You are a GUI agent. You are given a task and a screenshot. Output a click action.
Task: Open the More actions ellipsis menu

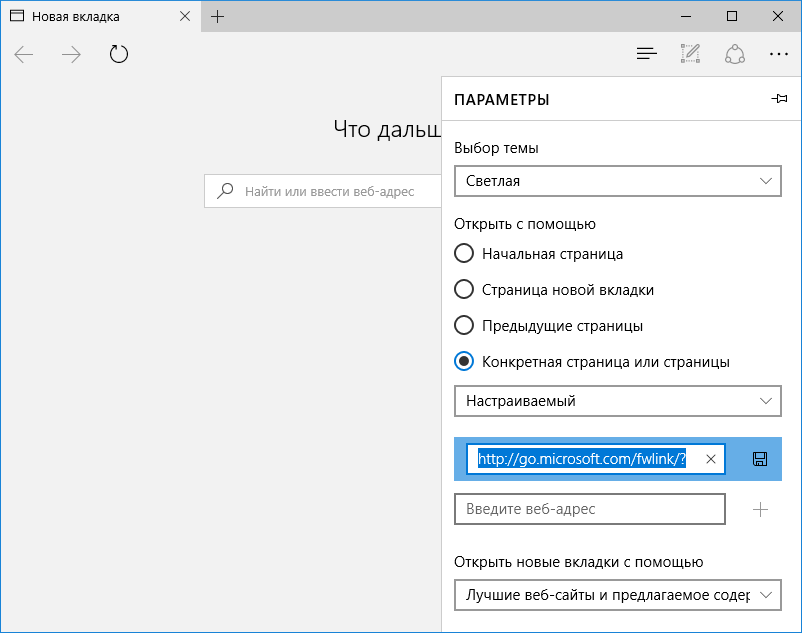[778, 54]
